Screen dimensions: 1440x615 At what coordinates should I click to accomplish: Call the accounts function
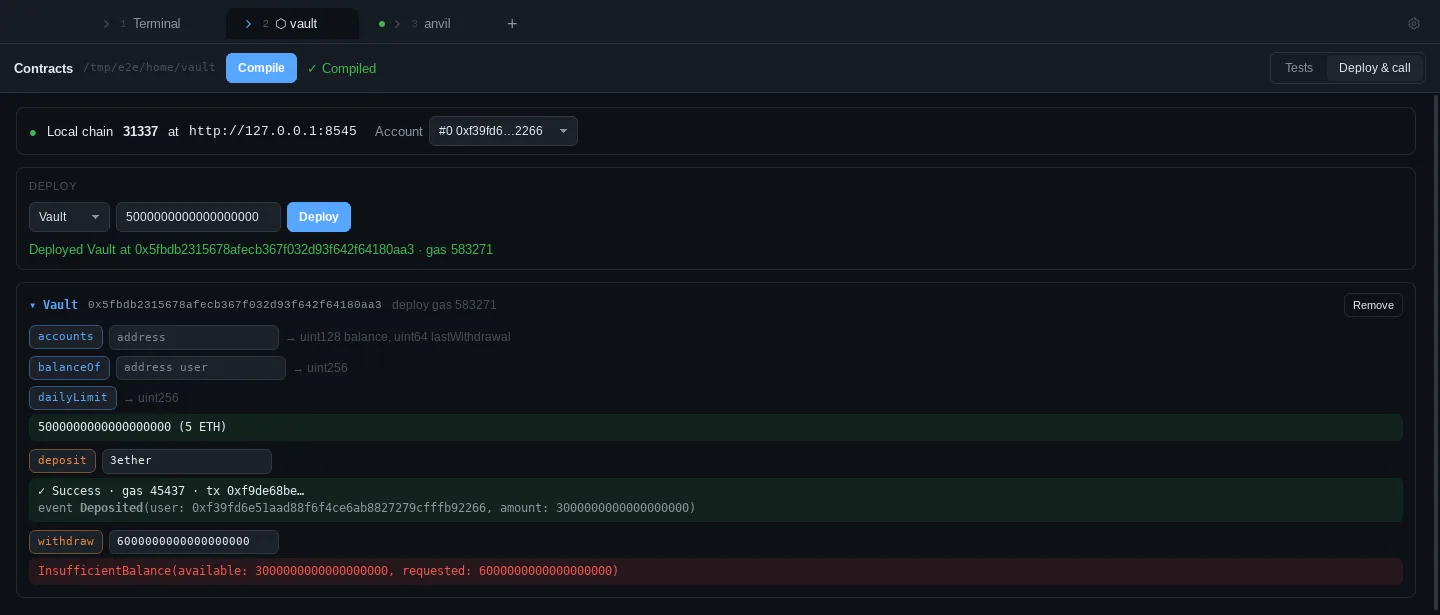(x=66, y=337)
